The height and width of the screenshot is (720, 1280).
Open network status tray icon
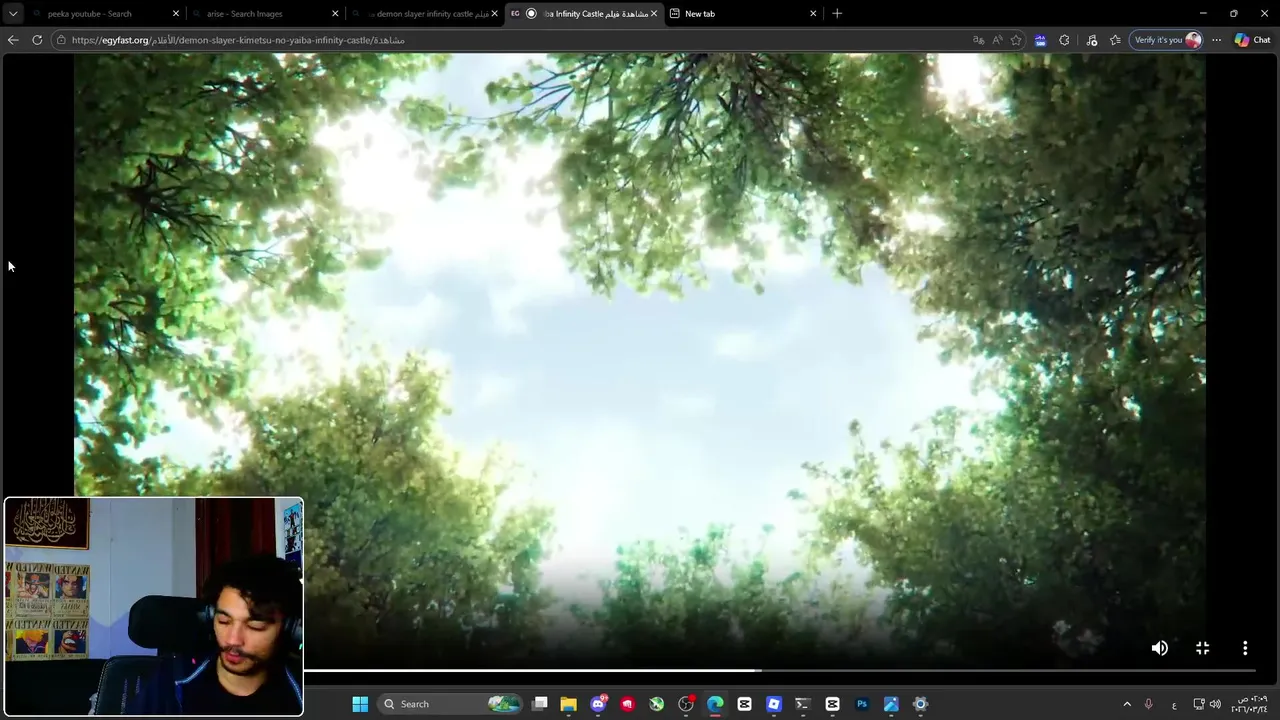[x=1199, y=704]
